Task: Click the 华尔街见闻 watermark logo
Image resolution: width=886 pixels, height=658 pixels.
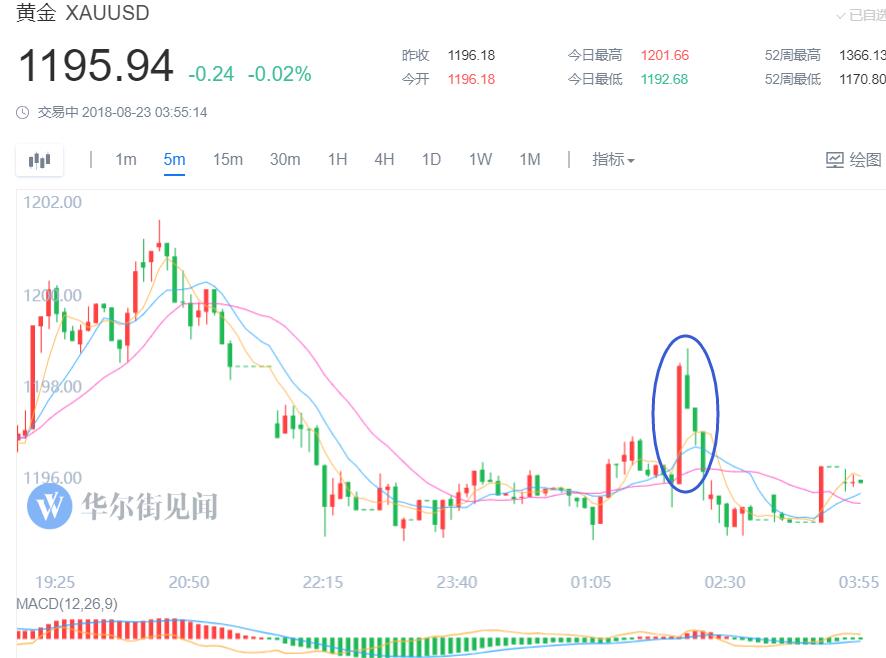Action: [49, 506]
